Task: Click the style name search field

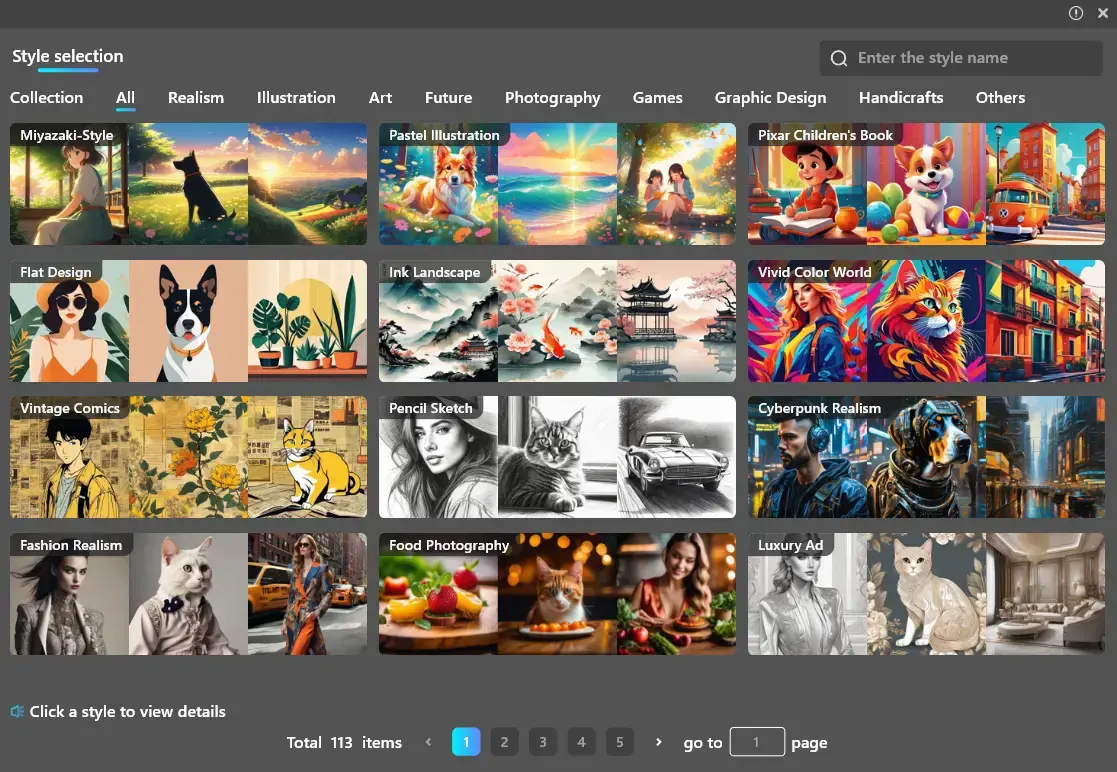Action: coord(970,58)
